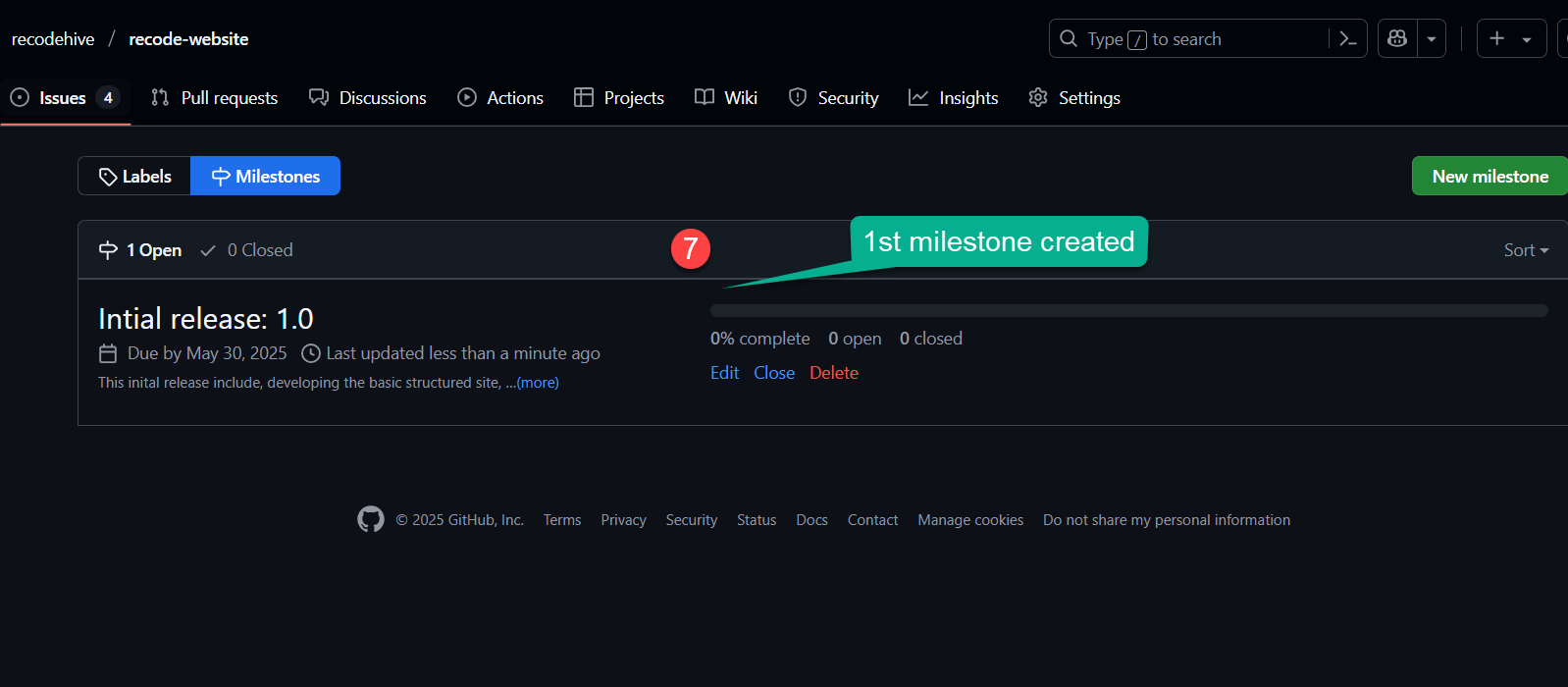Screen dimensions: 1568x687
Task: Open the Insights tab
Action: [x=954, y=98]
